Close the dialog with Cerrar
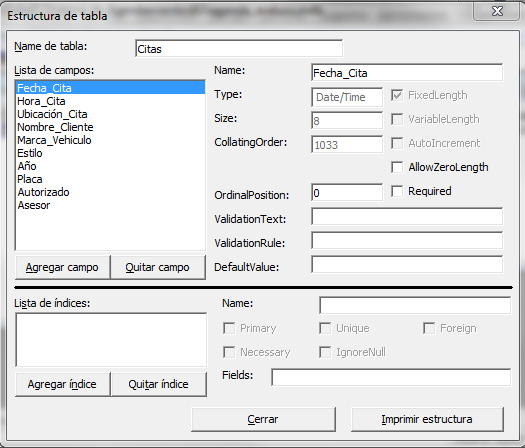525x448 pixels. pyautogui.click(x=263, y=419)
